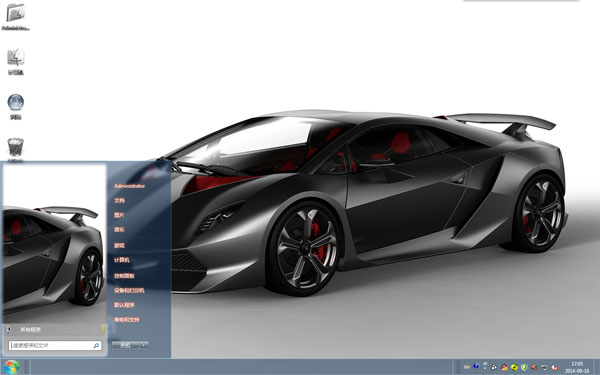Open 默认程序 (Default Programs) in Start menu
This screenshot has width=600, height=375.
tap(124, 305)
